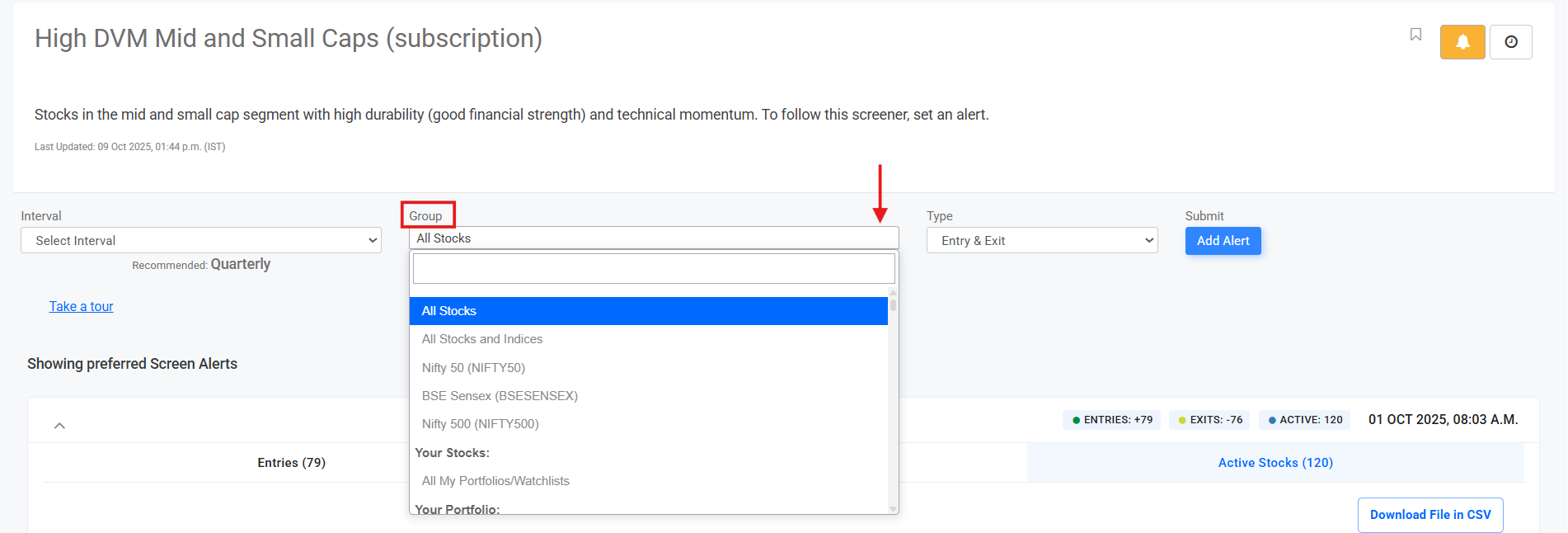Open the Active Stocks (120) tab
The image size is (1568, 533).
[x=1275, y=463]
